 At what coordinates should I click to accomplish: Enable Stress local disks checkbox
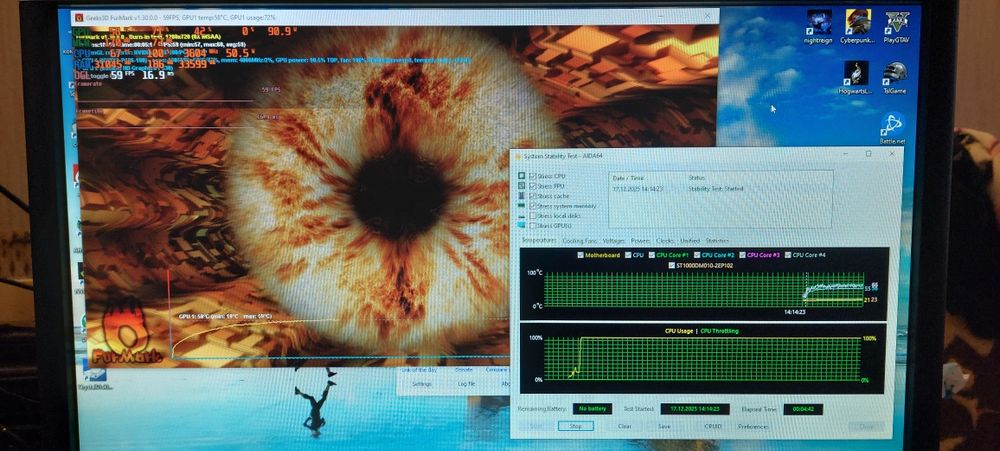coord(533,216)
